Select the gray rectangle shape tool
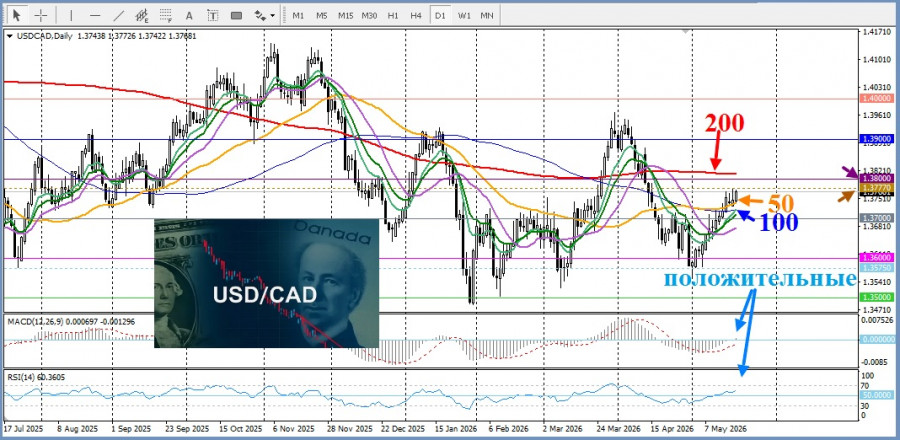This screenshot has height=440, width=900. tap(236, 15)
